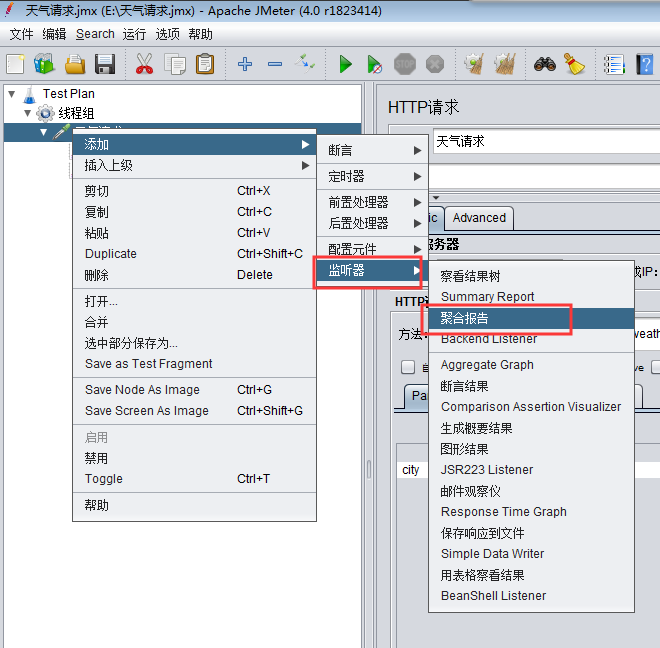
Task: Open Search with binoculars icon
Action: coord(545,64)
